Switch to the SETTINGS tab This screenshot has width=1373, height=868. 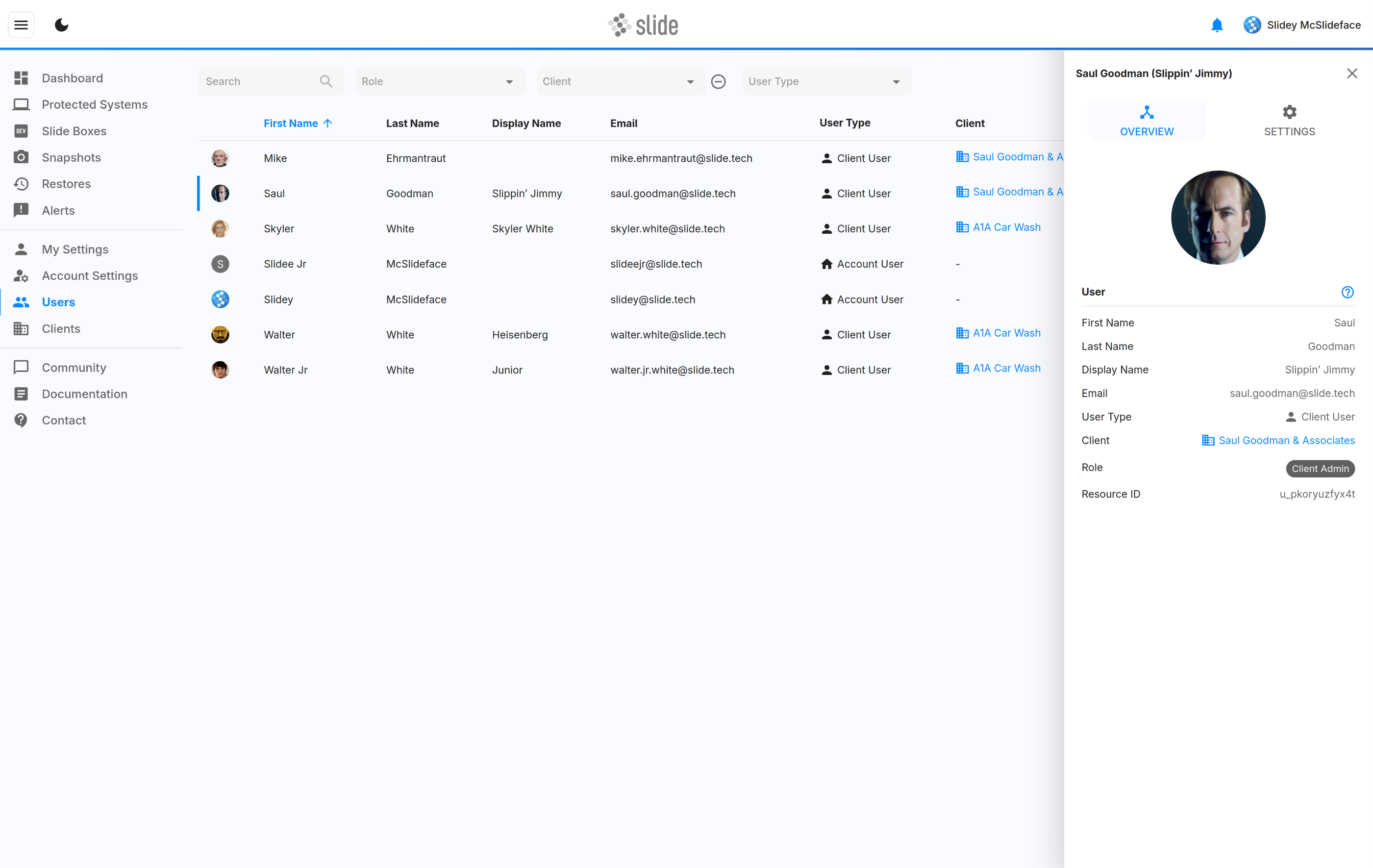(x=1289, y=121)
